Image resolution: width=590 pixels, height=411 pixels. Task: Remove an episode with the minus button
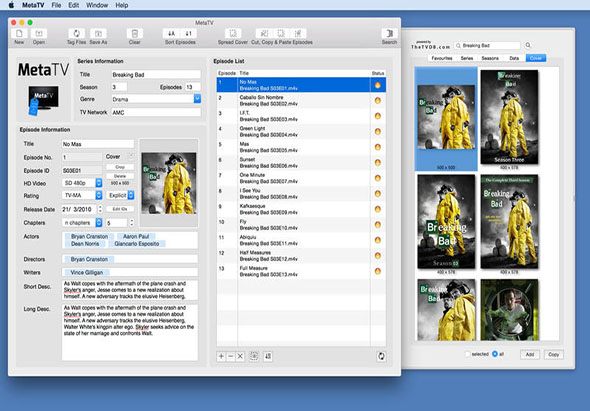231,356
